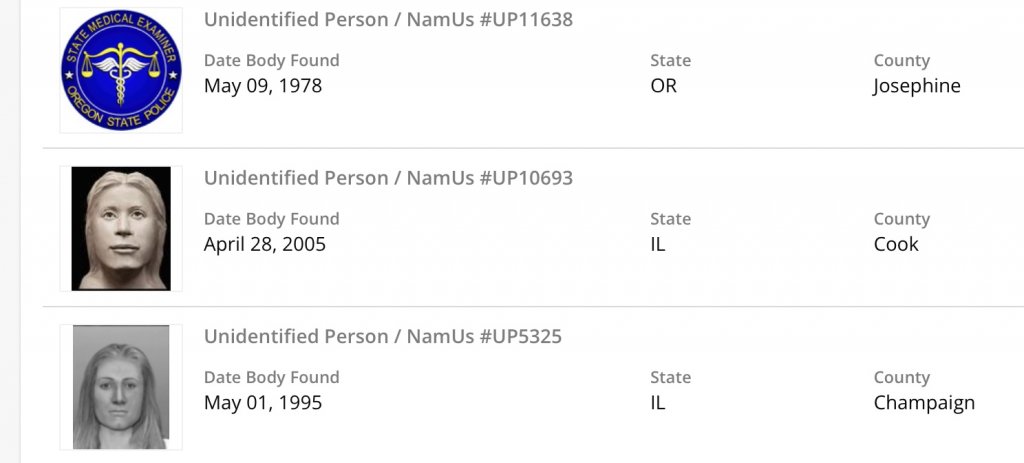Open the facial reconstruction thumbnail for UP10693
Image resolution: width=1024 pixels, height=463 pixels.
(121, 229)
